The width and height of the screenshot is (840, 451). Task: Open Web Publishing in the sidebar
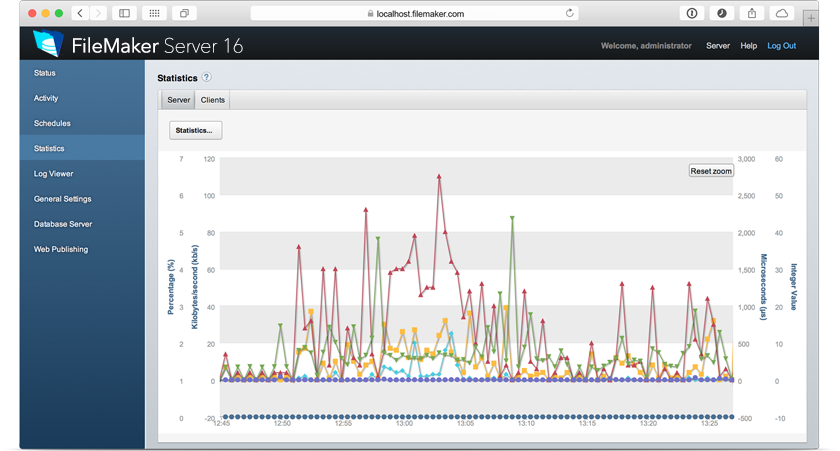[61, 249]
